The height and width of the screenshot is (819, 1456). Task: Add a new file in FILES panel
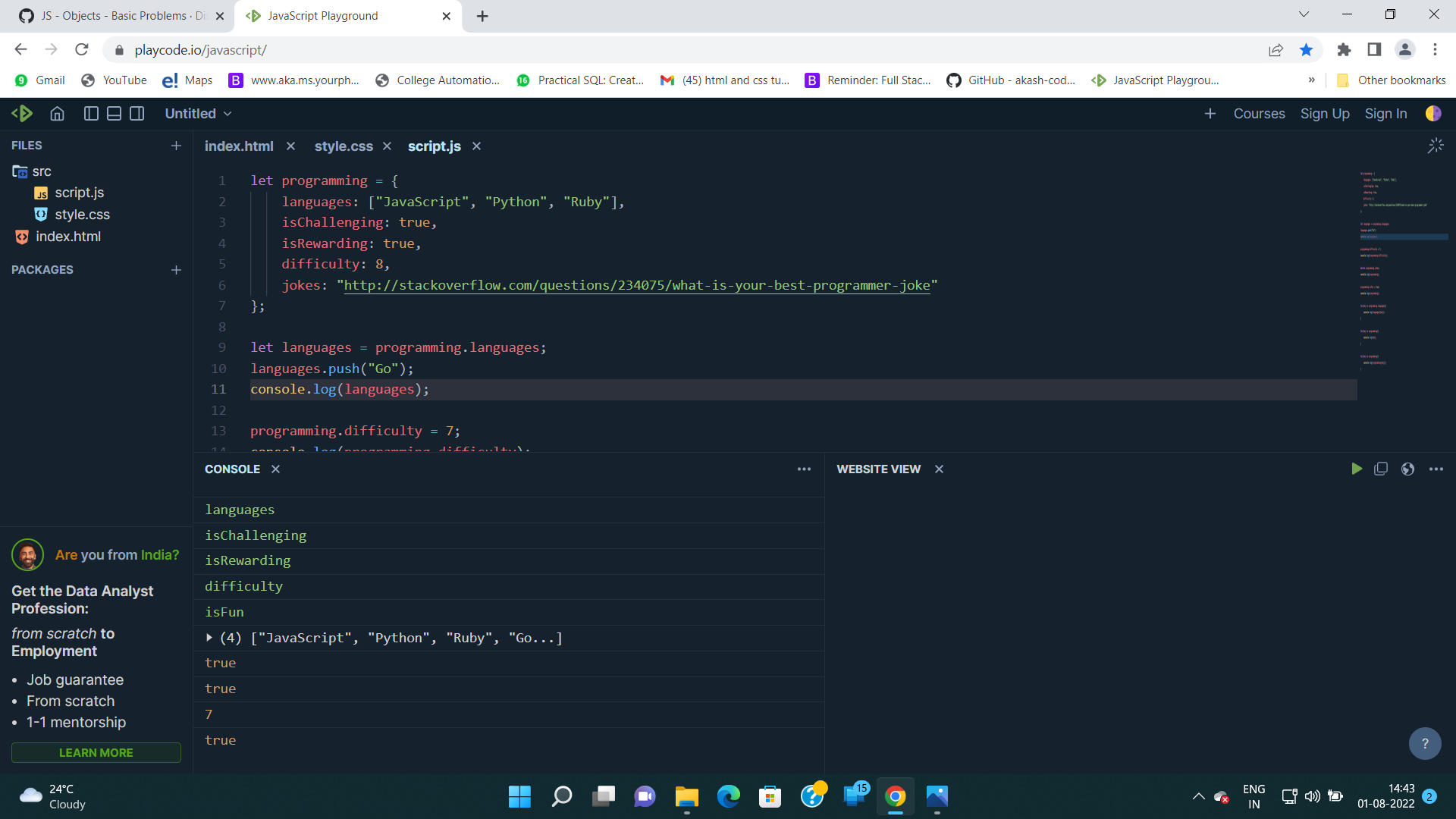tap(176, 146)
